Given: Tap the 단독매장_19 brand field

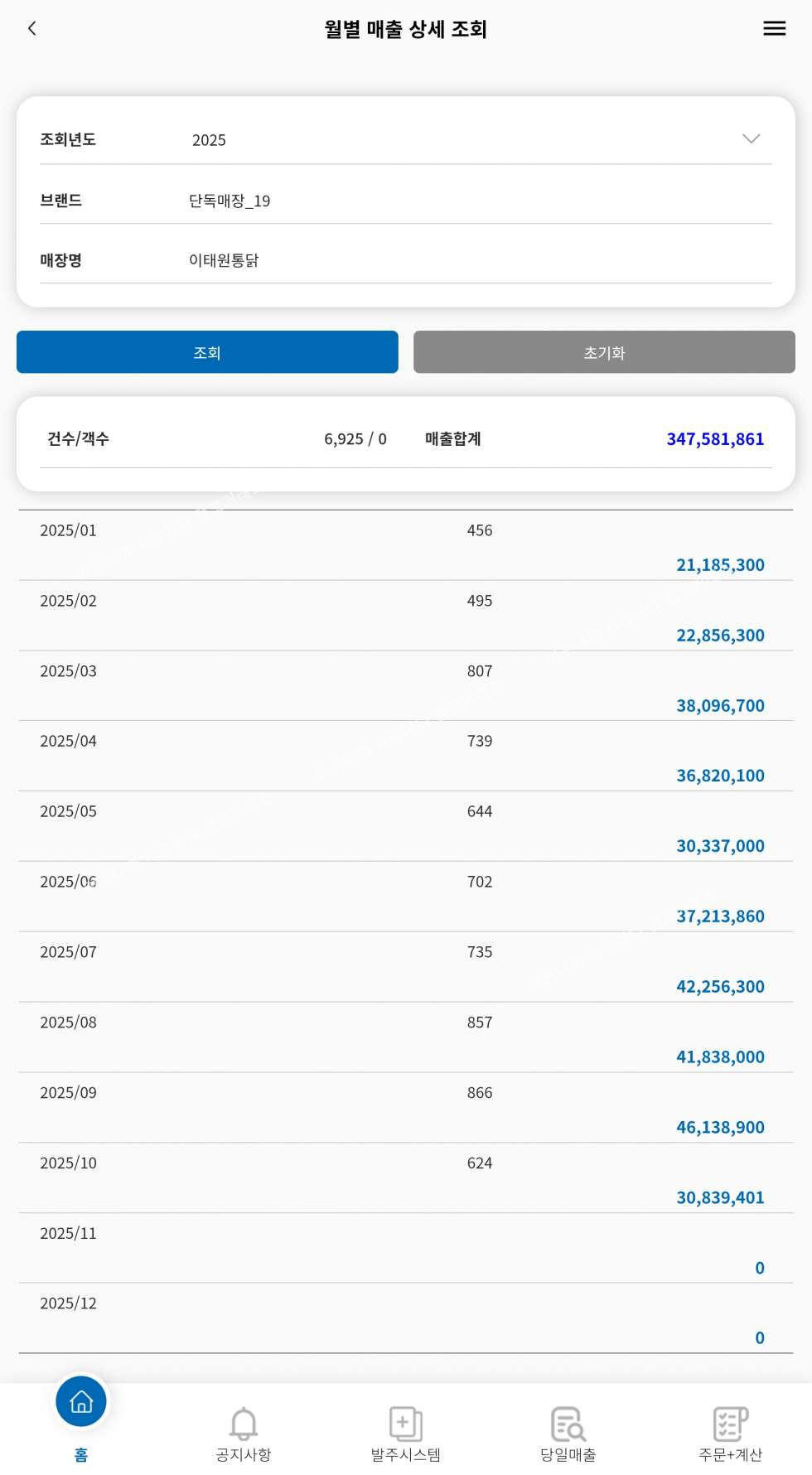Looking at the screenshot, I should click(230, 201).
